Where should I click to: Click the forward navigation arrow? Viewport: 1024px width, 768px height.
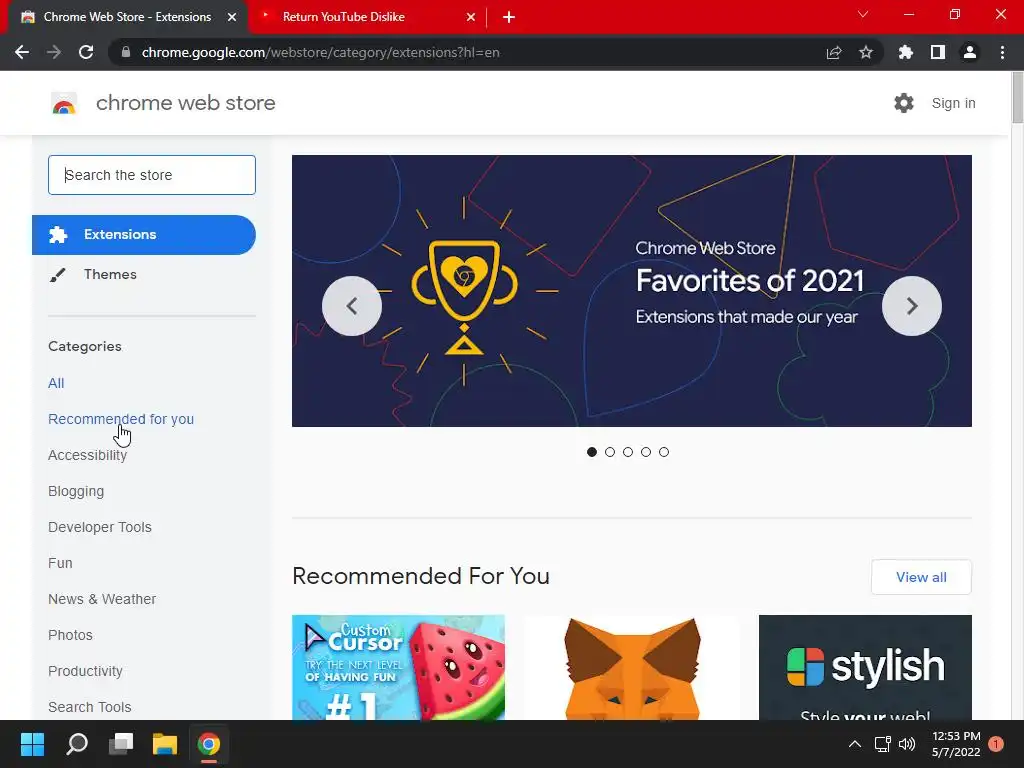(54, 52)
